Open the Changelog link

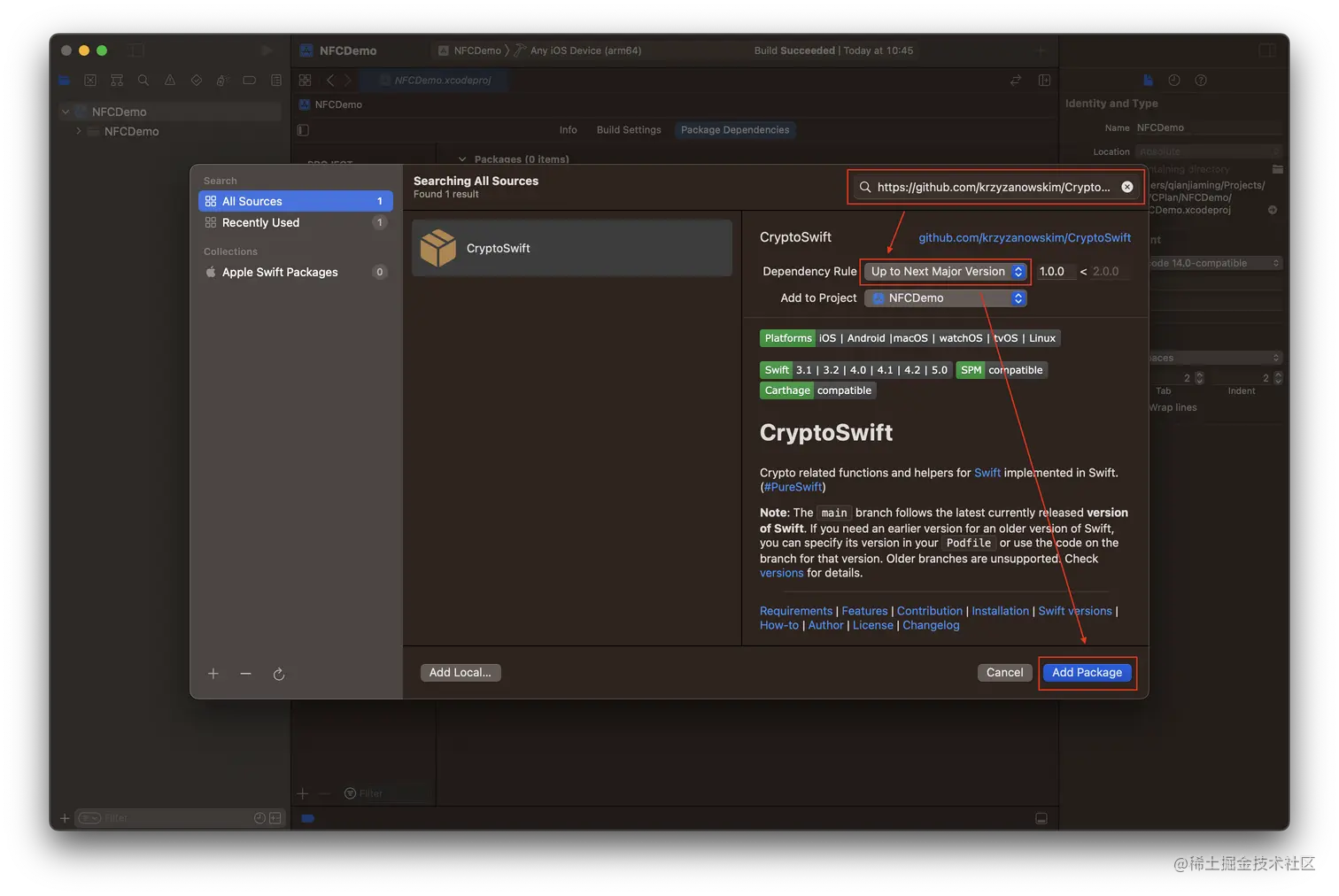tap(931, 625)
